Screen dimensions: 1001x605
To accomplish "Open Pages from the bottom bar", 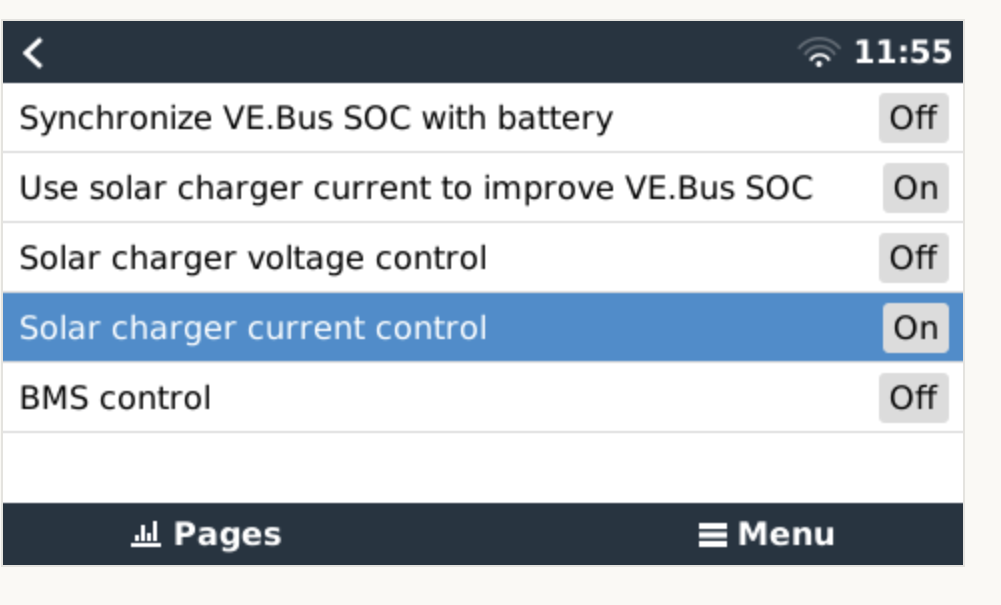I will 227,535.
